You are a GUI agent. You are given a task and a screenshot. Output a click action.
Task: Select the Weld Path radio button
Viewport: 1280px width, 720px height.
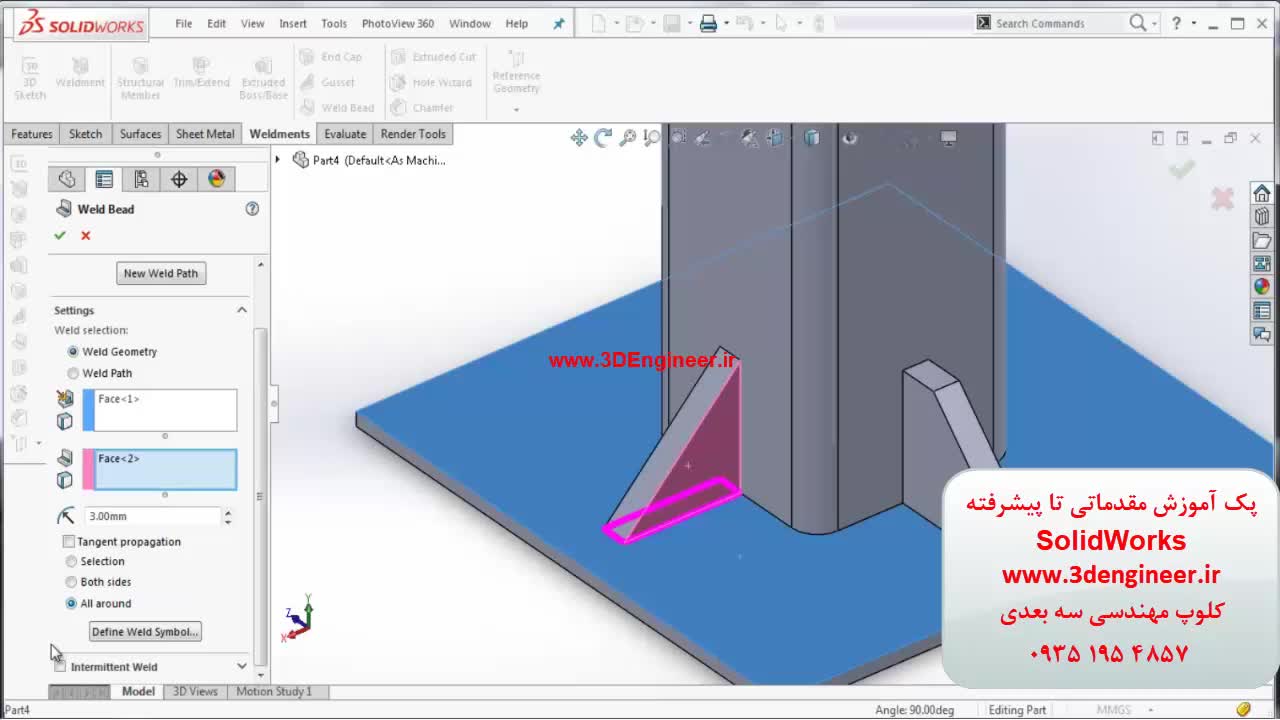[73, 373]
